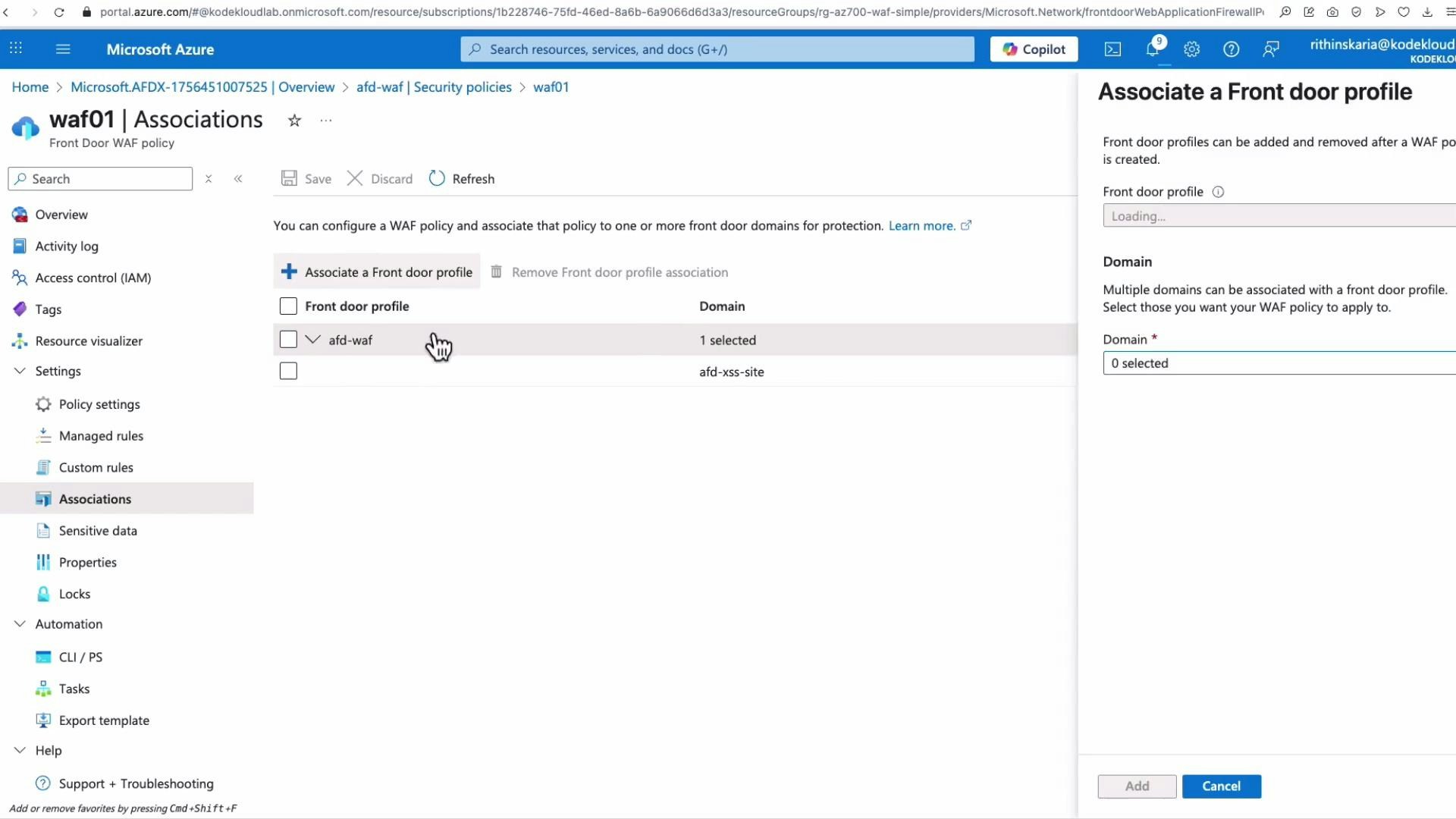Viewport: 1456px width, 819px height.
Task: Open Azure Cloud Shell terminal
Action: (1112, 49)
